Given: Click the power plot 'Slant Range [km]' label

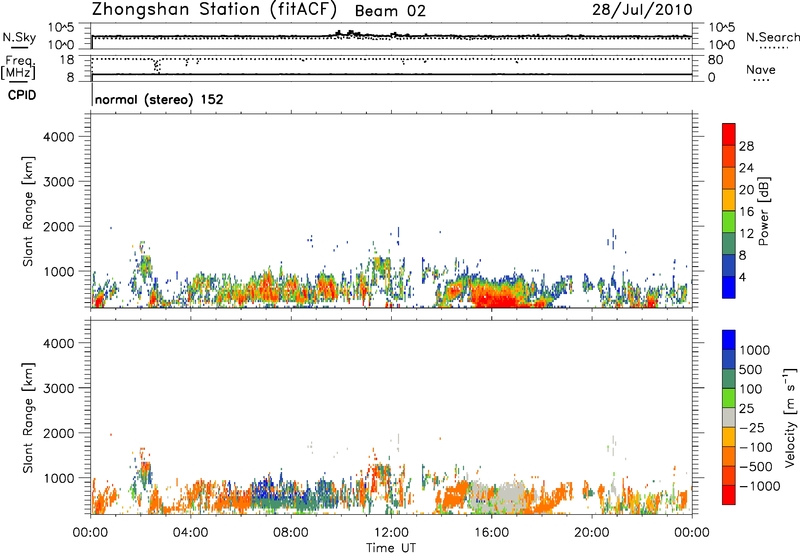Looking at the screenshot, I should pos(28,212).
